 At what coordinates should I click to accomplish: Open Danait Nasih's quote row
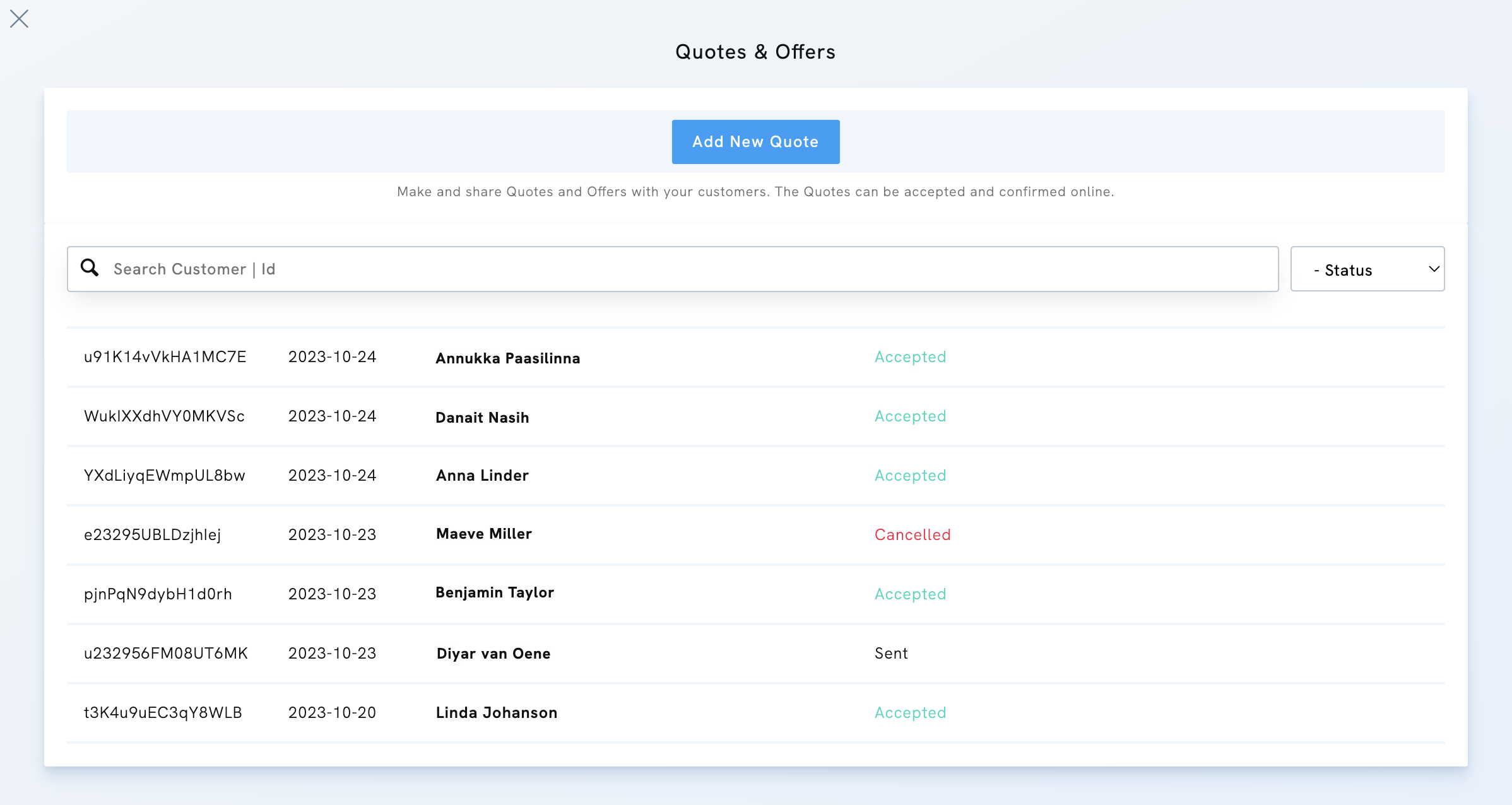click(x=482, y=418)
